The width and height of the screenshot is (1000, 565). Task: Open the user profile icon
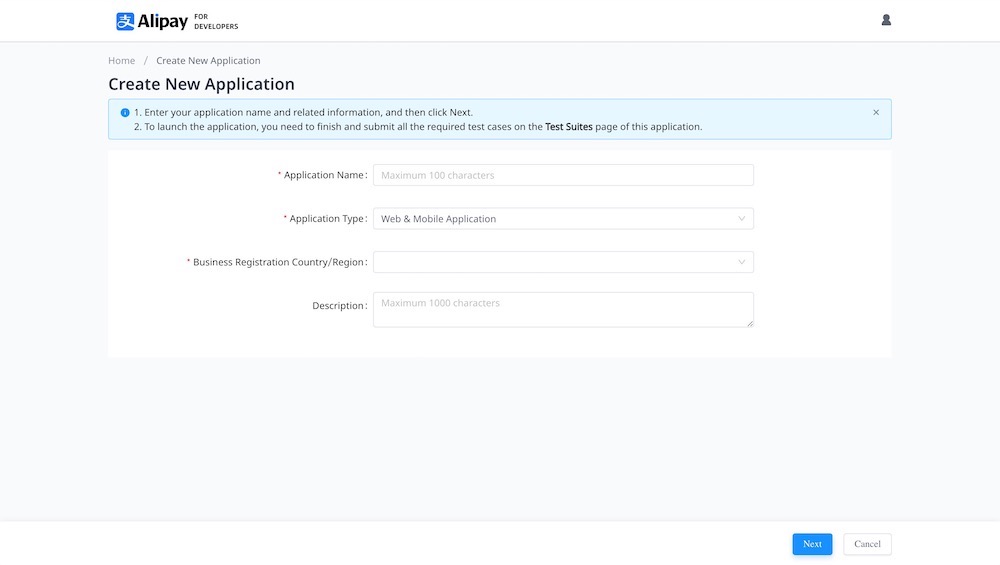(x=886, y=20)
